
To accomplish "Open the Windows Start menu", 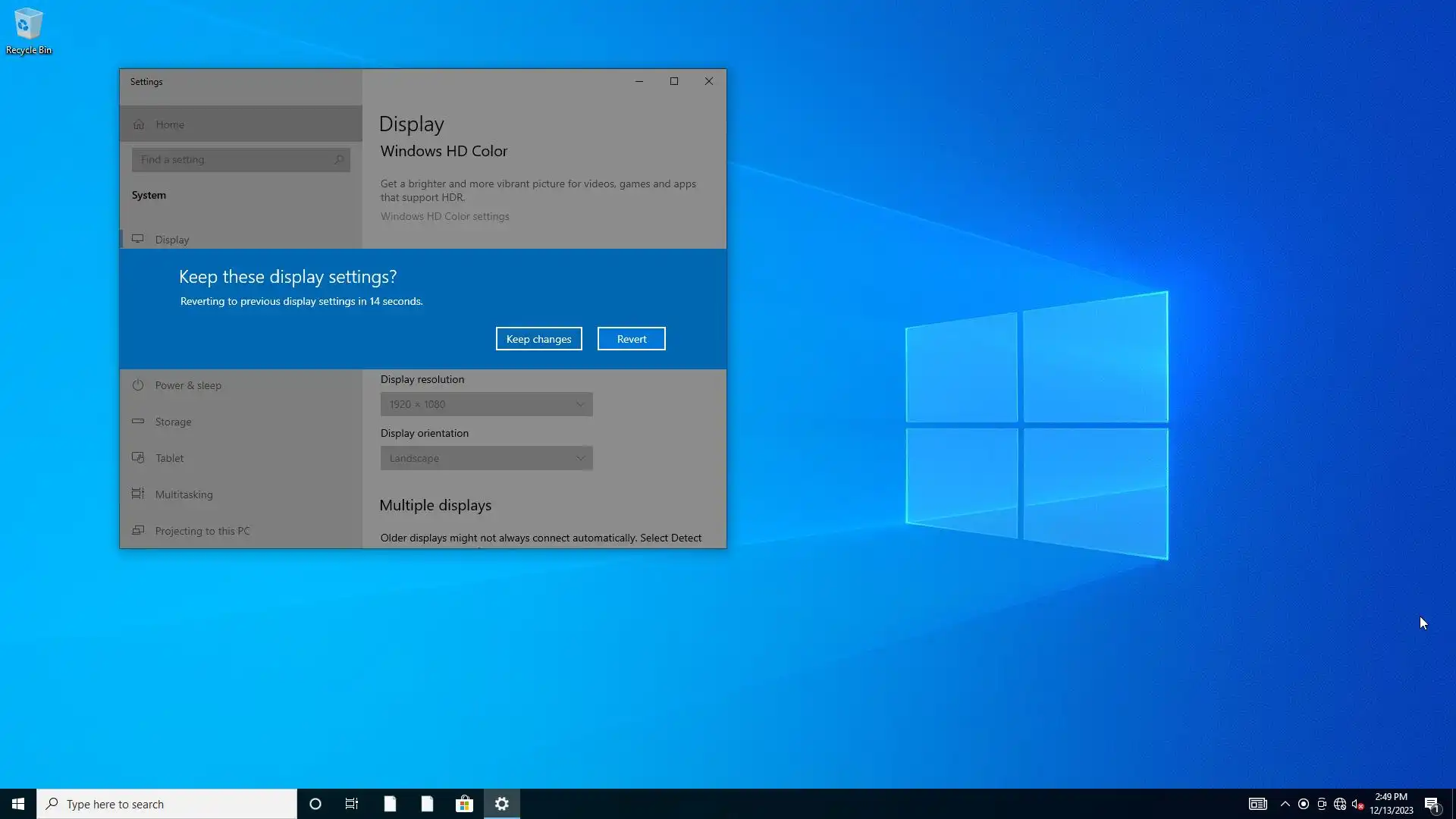I will [18, 804].
